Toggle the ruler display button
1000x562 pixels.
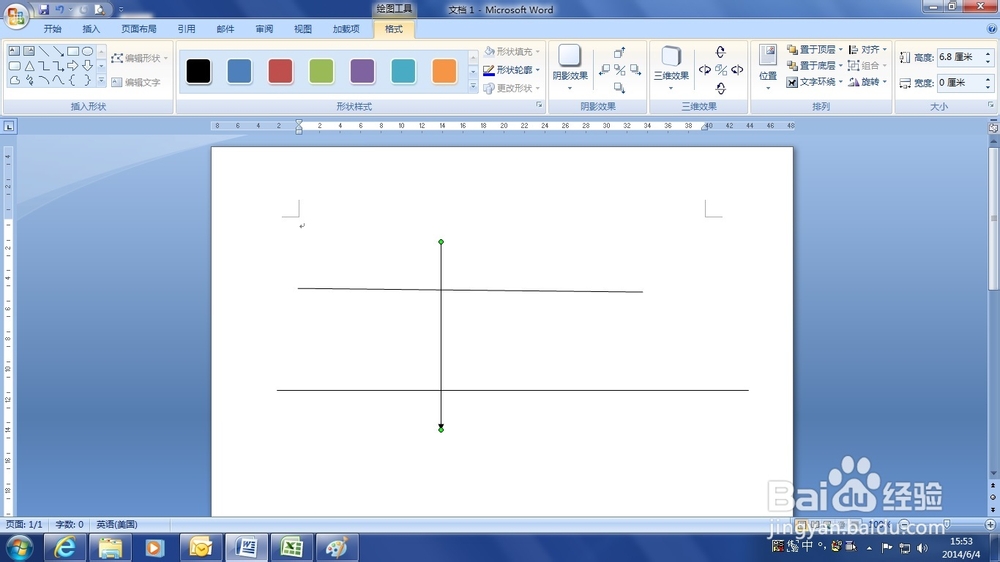point(993,127)
